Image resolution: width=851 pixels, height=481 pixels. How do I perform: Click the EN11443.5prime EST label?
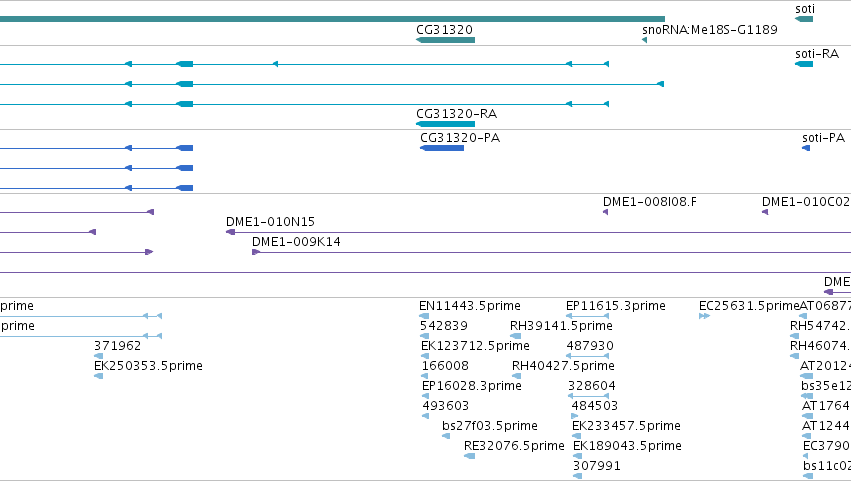[469, 306]
